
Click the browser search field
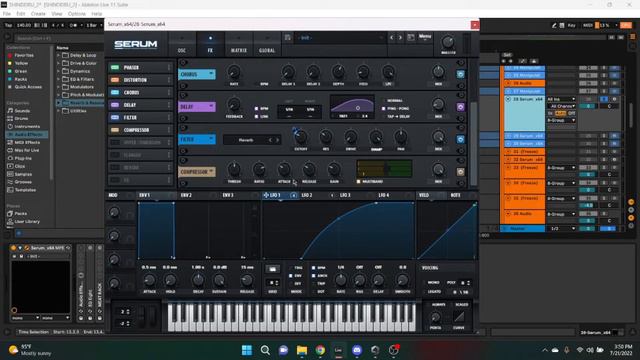(58, 38)
